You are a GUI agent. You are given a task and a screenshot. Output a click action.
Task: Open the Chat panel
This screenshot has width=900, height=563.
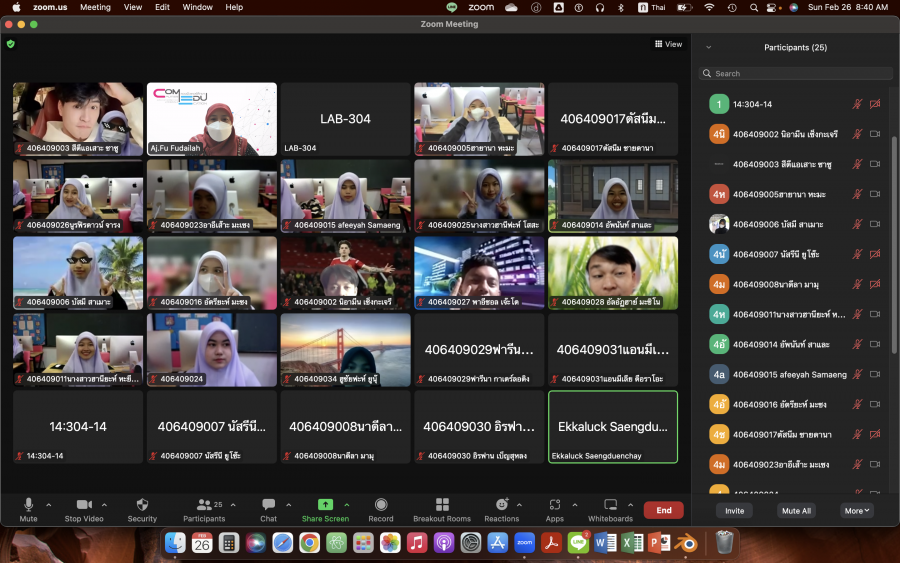[x=268, y=505]
